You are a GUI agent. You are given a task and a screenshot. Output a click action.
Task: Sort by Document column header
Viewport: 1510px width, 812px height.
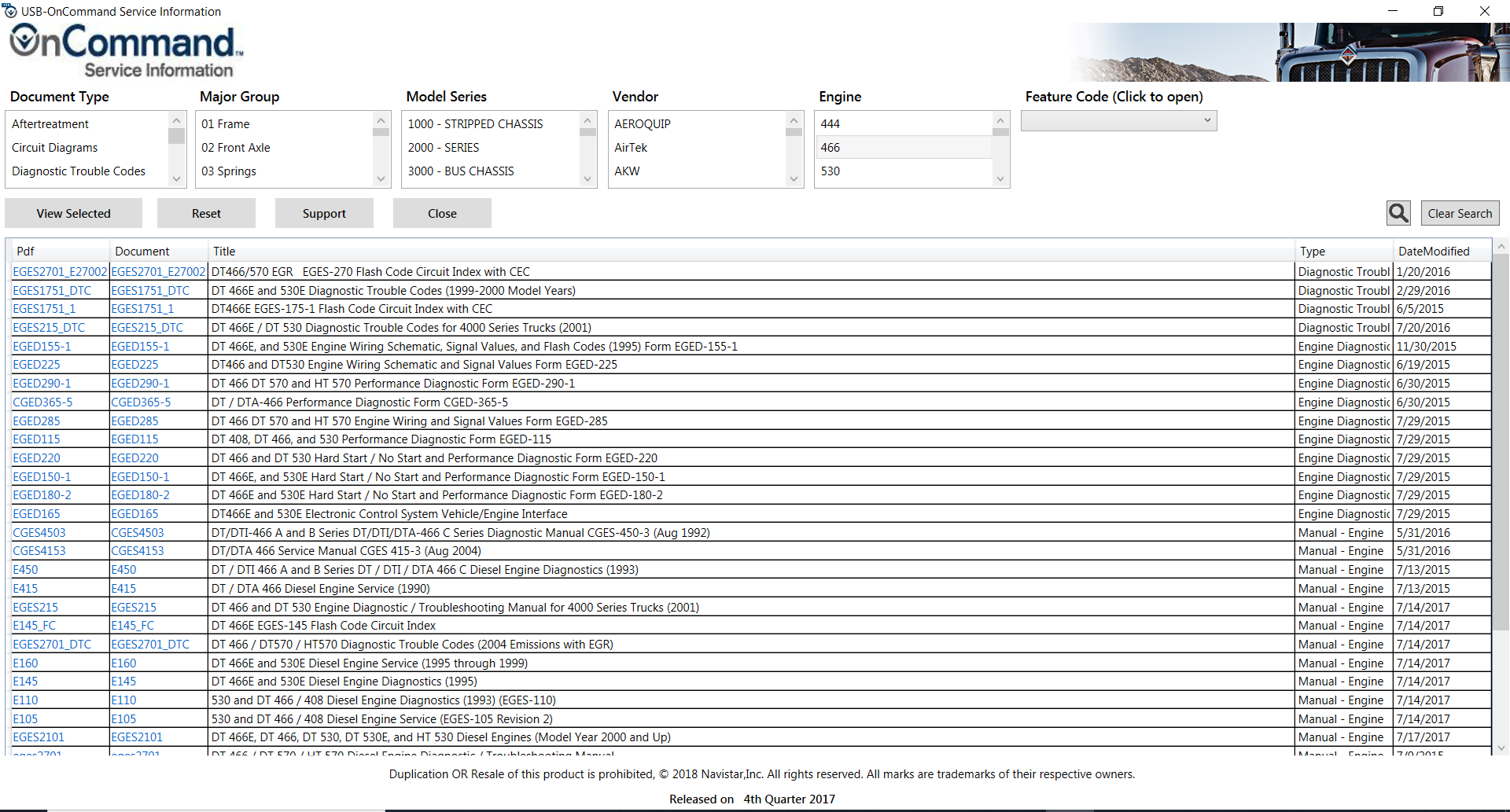[158, 251]
